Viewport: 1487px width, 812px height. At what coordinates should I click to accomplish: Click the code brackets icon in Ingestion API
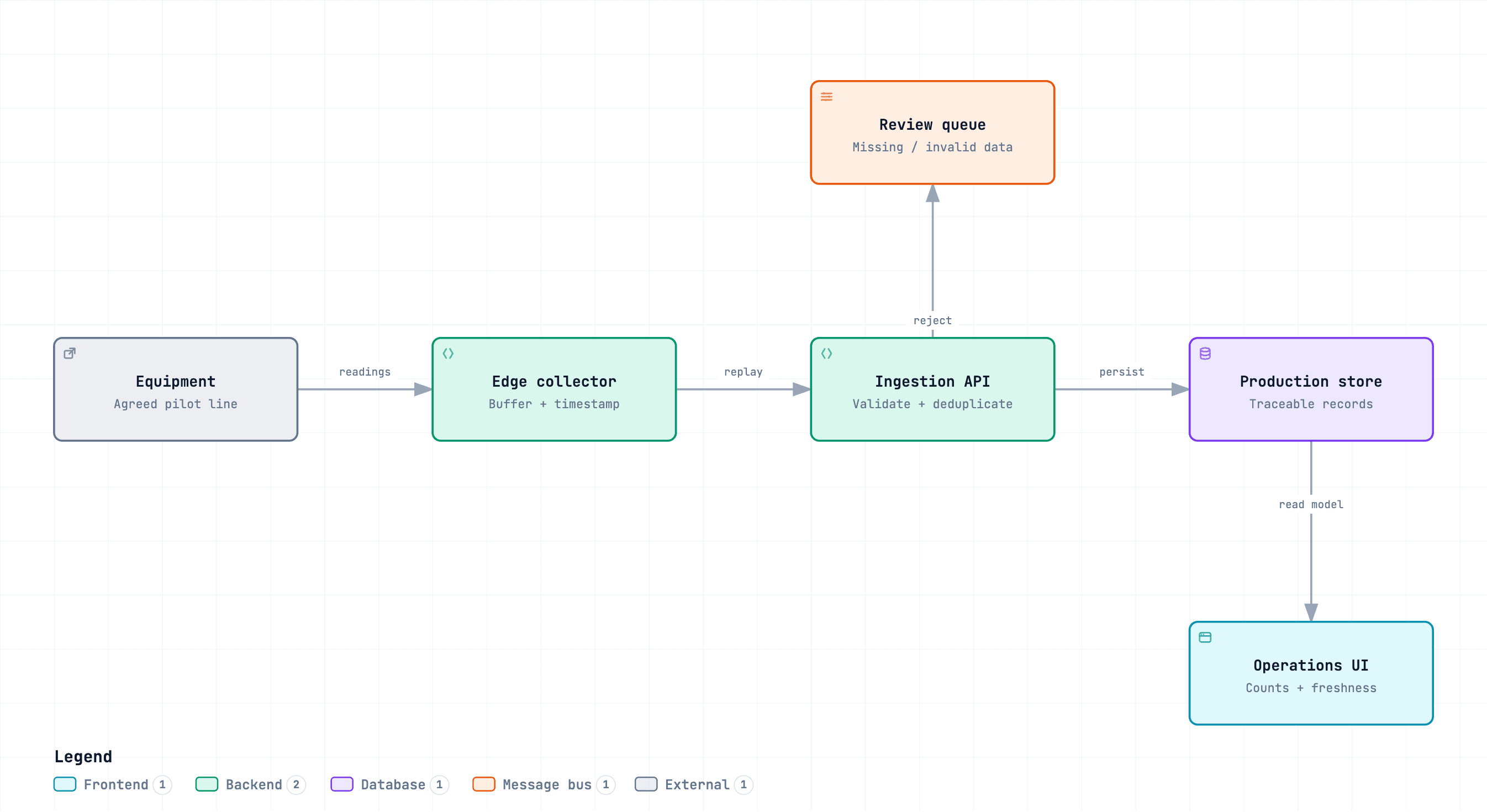[x=826, y=353]
